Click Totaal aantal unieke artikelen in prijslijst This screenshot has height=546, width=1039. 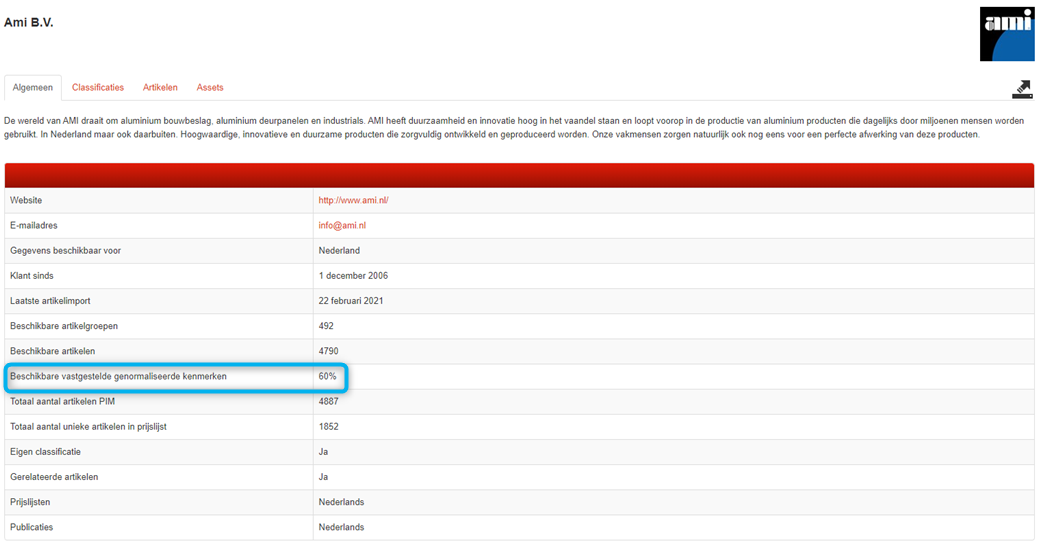coord(88,427)
